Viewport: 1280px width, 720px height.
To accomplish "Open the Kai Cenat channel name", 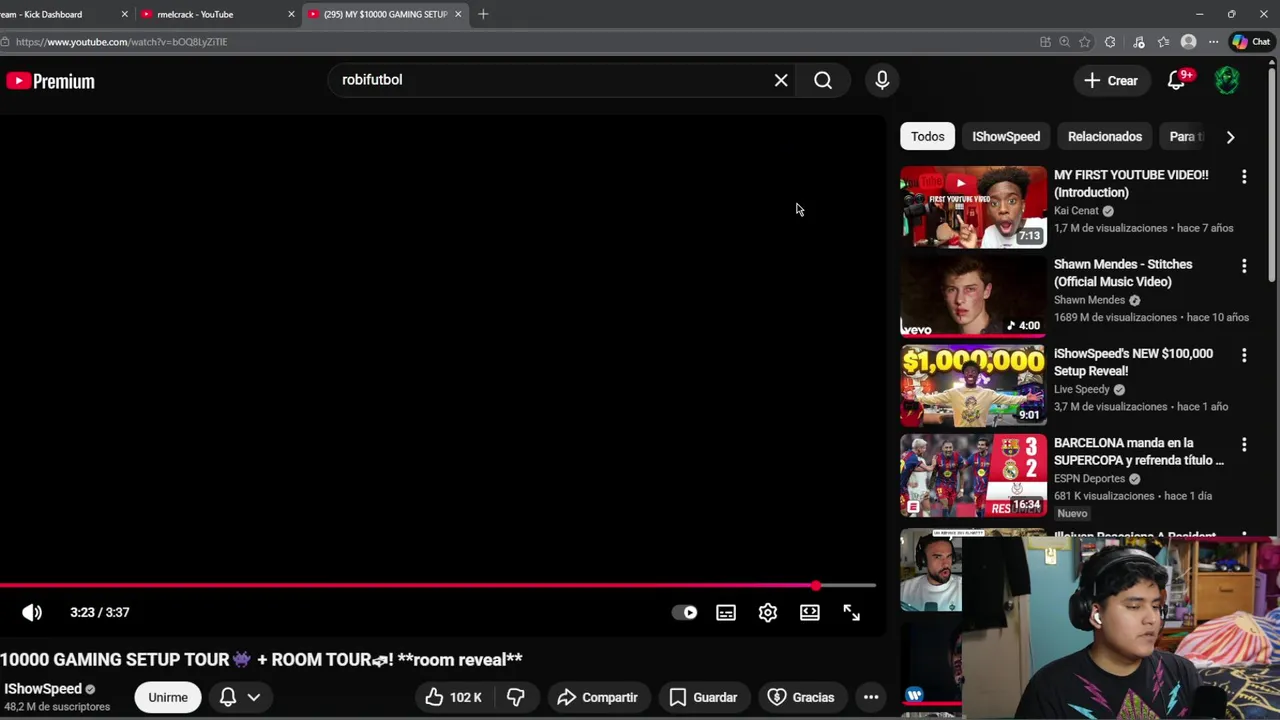I will click(1076, 210).
